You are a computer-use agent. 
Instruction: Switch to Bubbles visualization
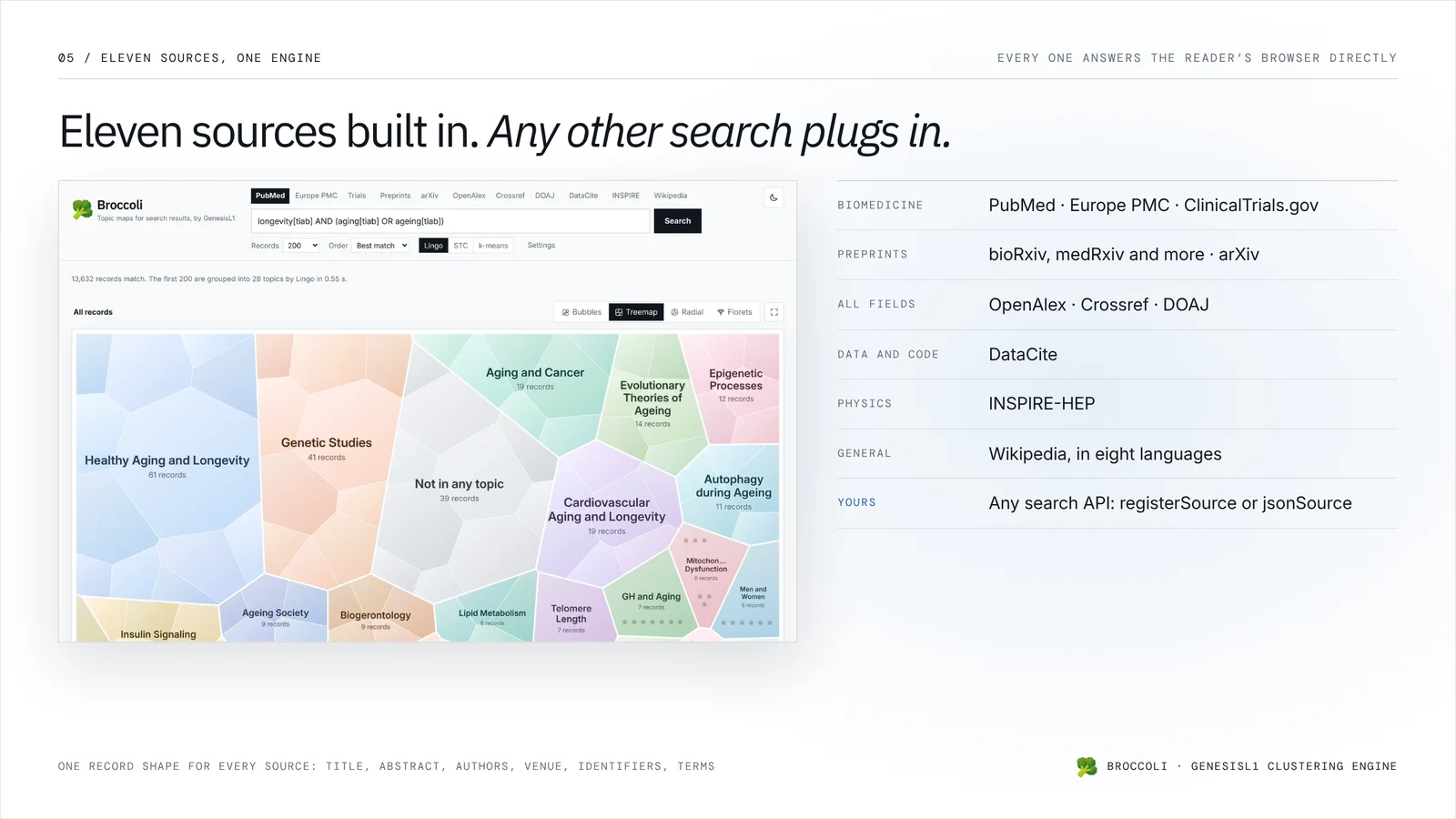click(x=581, y=312)
